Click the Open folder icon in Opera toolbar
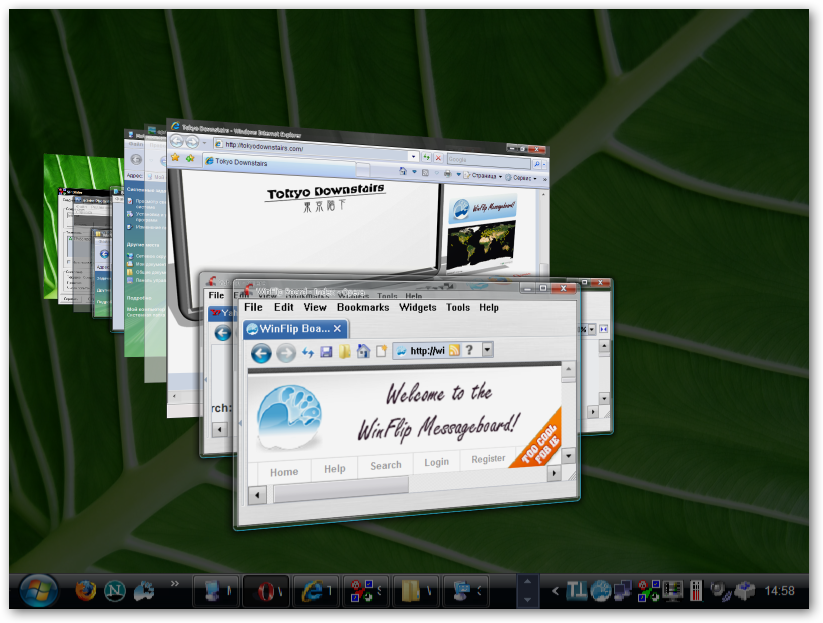The height and width of the screenshot is (623, 823). (344, 351)
